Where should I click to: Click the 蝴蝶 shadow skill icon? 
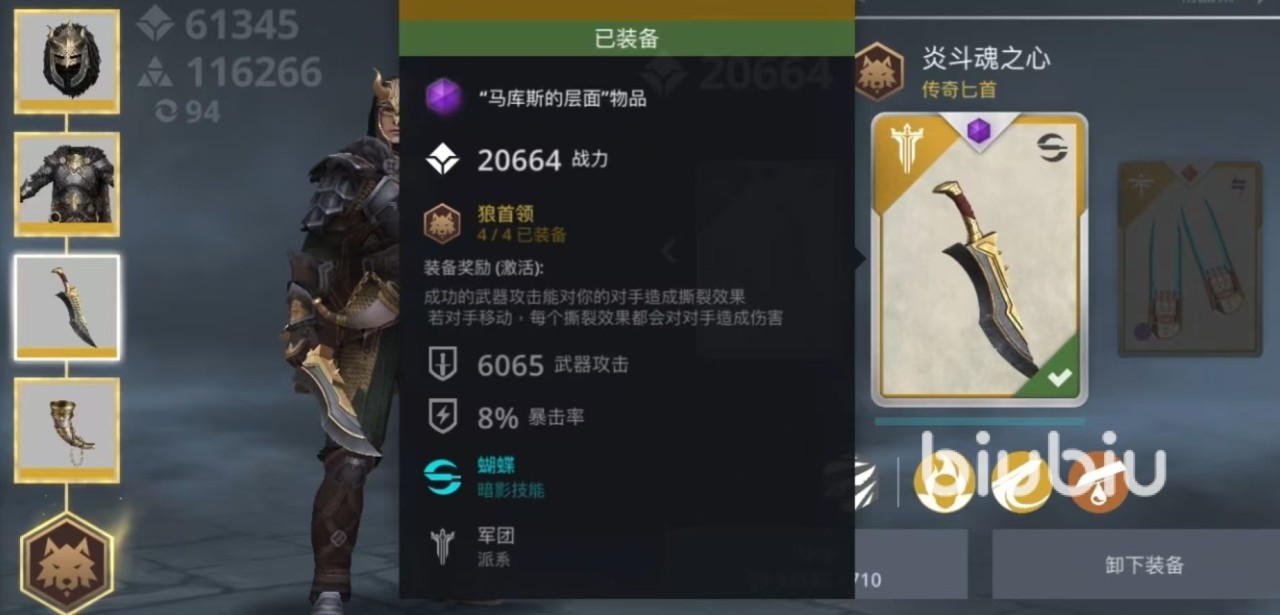pos(443,477)
